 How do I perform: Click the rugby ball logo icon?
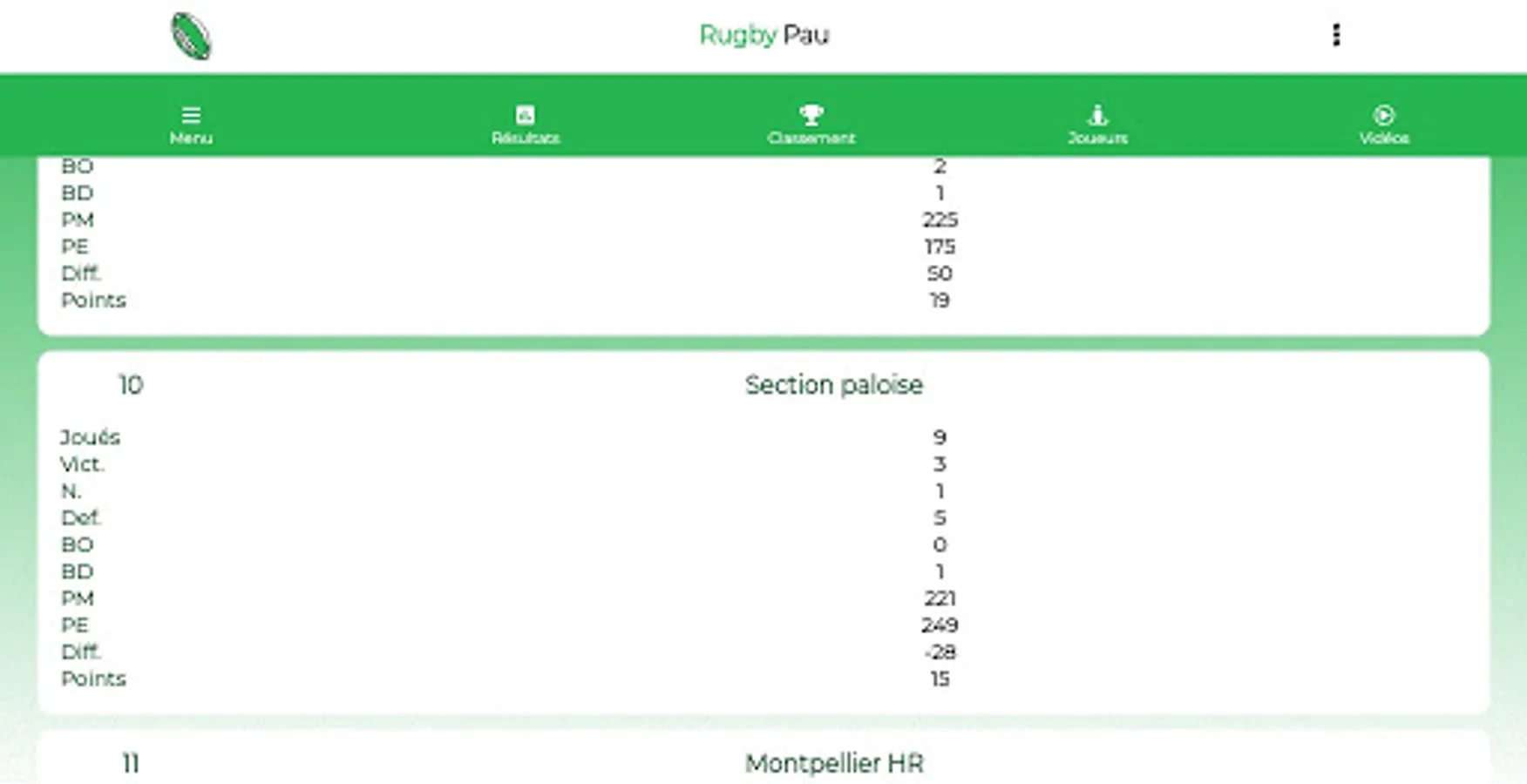tap(191, 37)
